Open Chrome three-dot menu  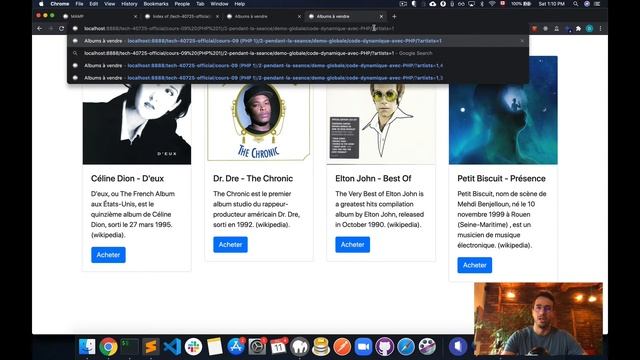tap(600, 29)
